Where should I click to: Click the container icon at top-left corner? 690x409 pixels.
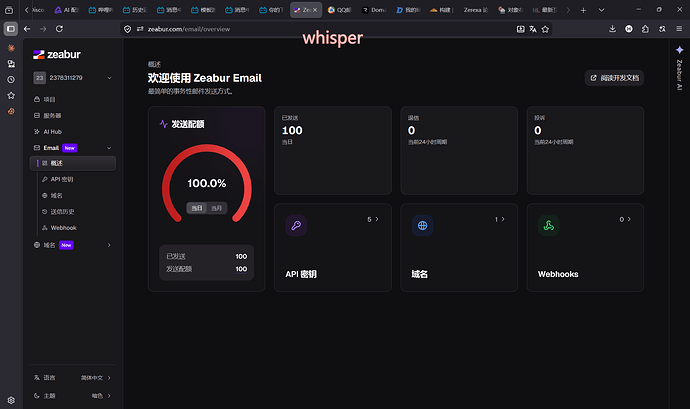(x=9, y=10)
